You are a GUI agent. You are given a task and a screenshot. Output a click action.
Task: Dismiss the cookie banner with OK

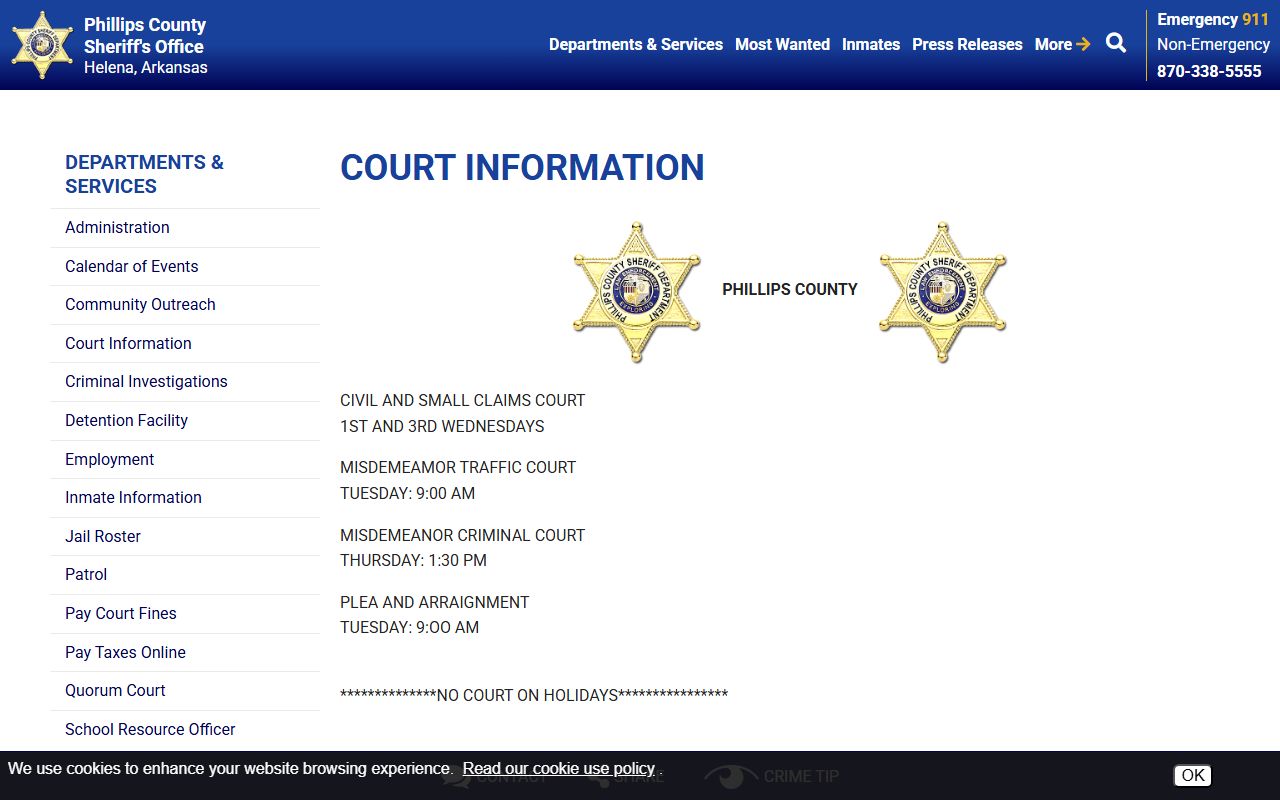click(x=1192, y=775)
